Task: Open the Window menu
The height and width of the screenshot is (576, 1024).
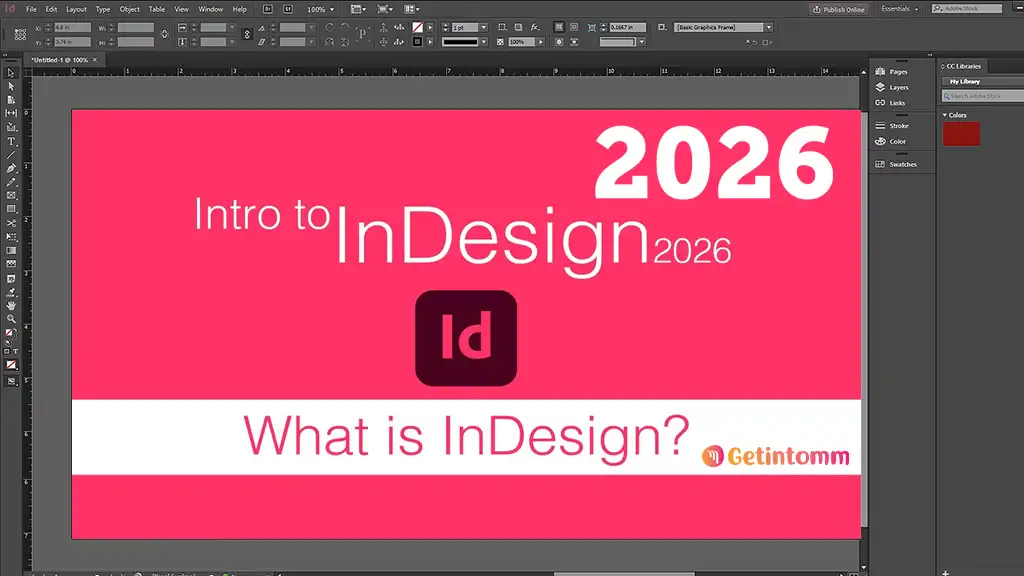Action: [210, 9]
